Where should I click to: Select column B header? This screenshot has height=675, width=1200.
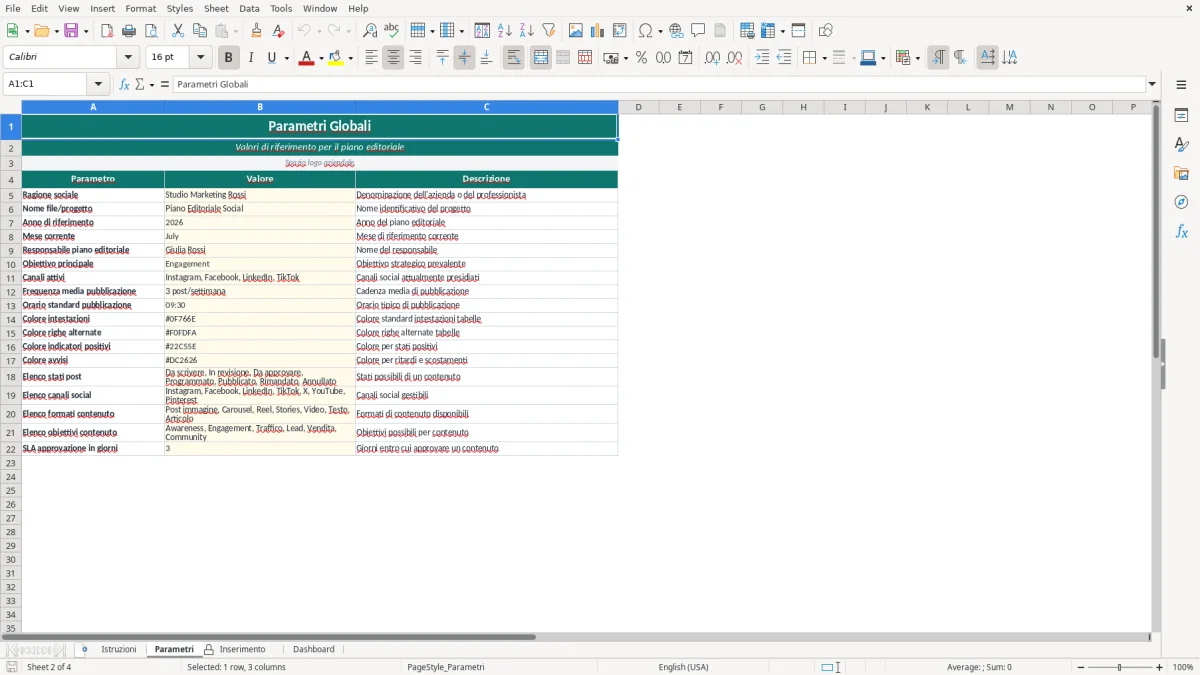[x=260, y=107]
